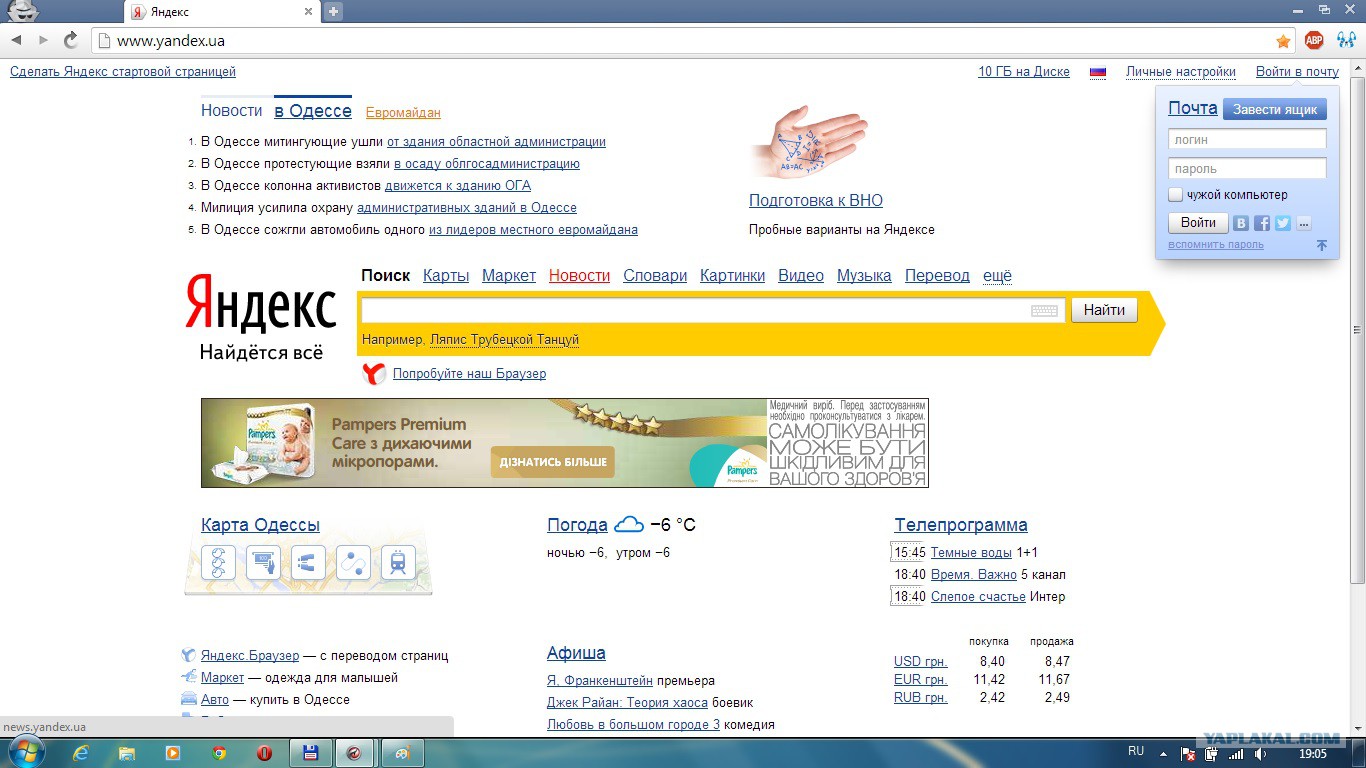Show ATMs with the cash machine map icon
This screenshot has height=768, width=1366.
pos(263,562)
